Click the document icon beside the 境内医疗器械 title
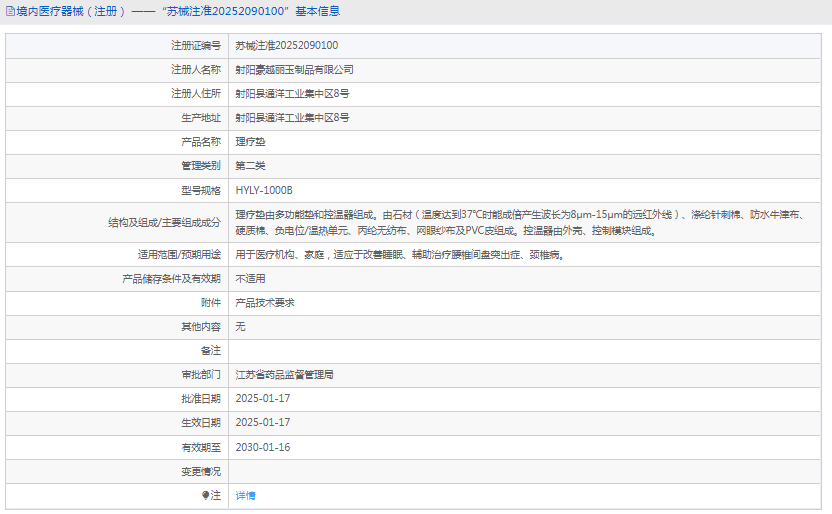 point(10,11)
